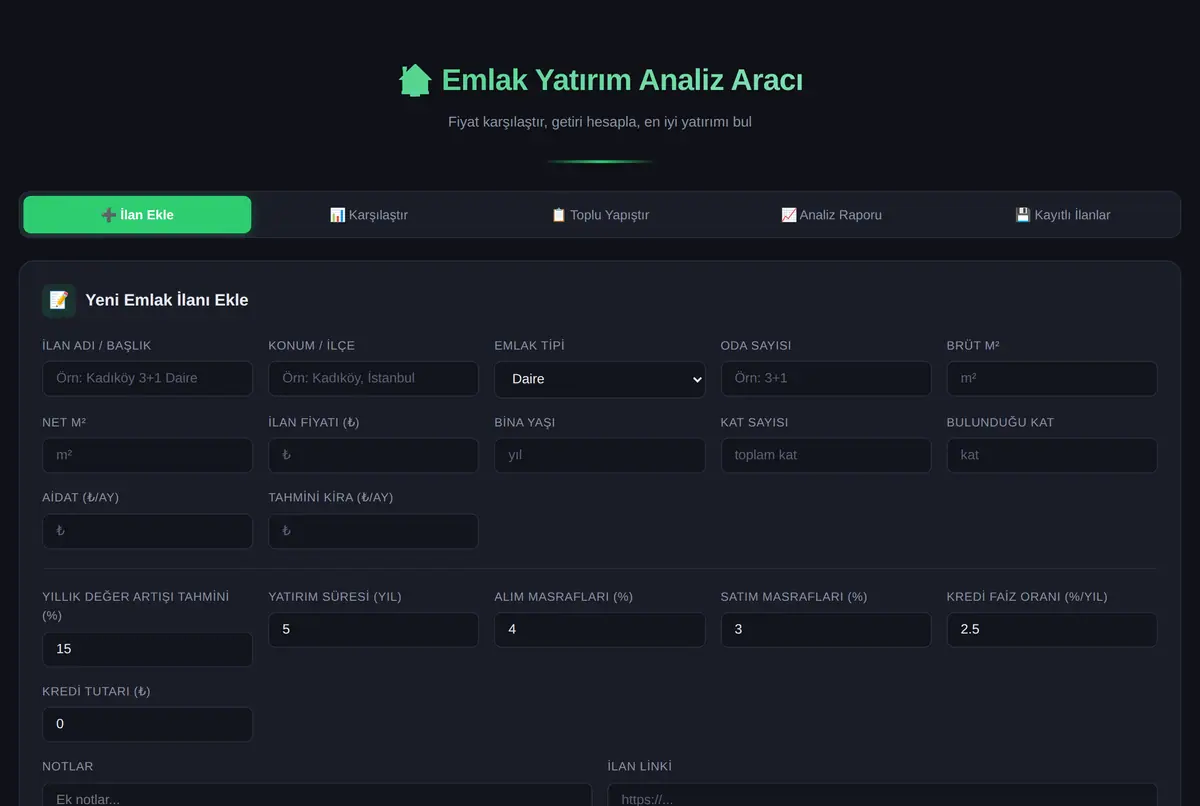
Task: Focus the Aidat monthly fee field
Action: (148, 531)
